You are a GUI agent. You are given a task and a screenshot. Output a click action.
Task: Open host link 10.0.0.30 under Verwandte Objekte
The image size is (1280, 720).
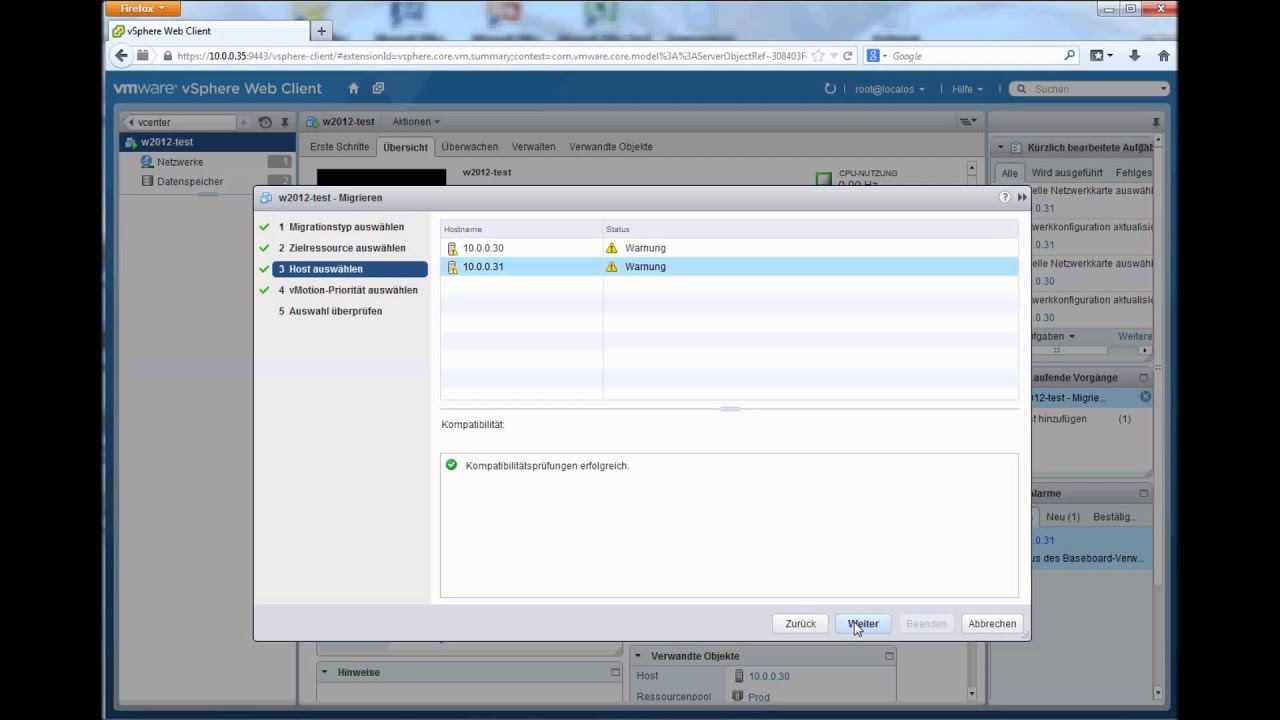pyautogui.click(x=769, y=676)
